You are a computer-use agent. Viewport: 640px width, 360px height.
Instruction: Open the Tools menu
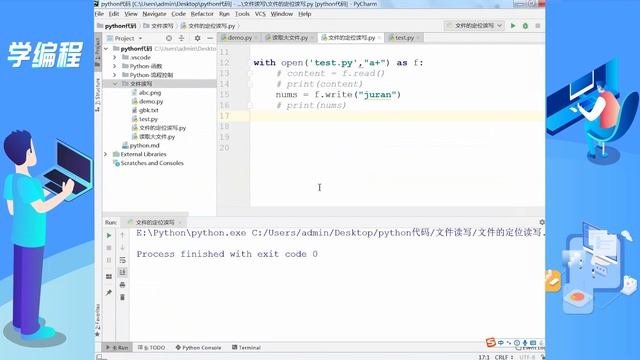tap(242, 14)
